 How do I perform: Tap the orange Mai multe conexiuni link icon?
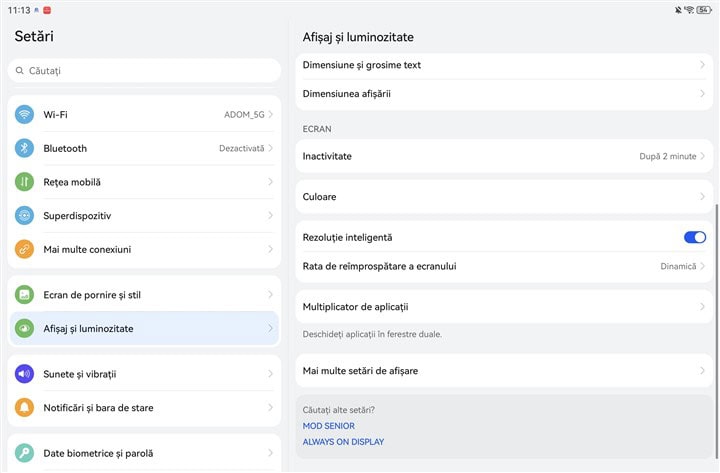[24, 249]
